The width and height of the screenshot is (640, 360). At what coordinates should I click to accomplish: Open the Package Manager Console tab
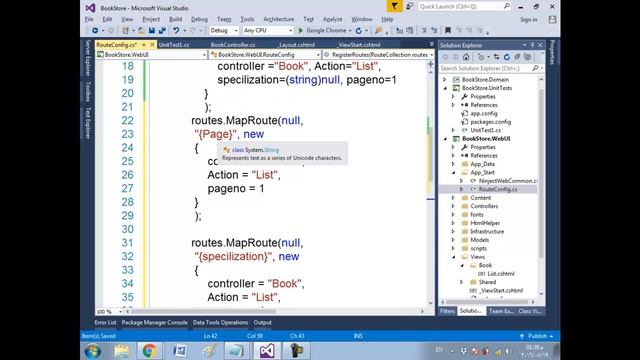[x=155, y=322]
